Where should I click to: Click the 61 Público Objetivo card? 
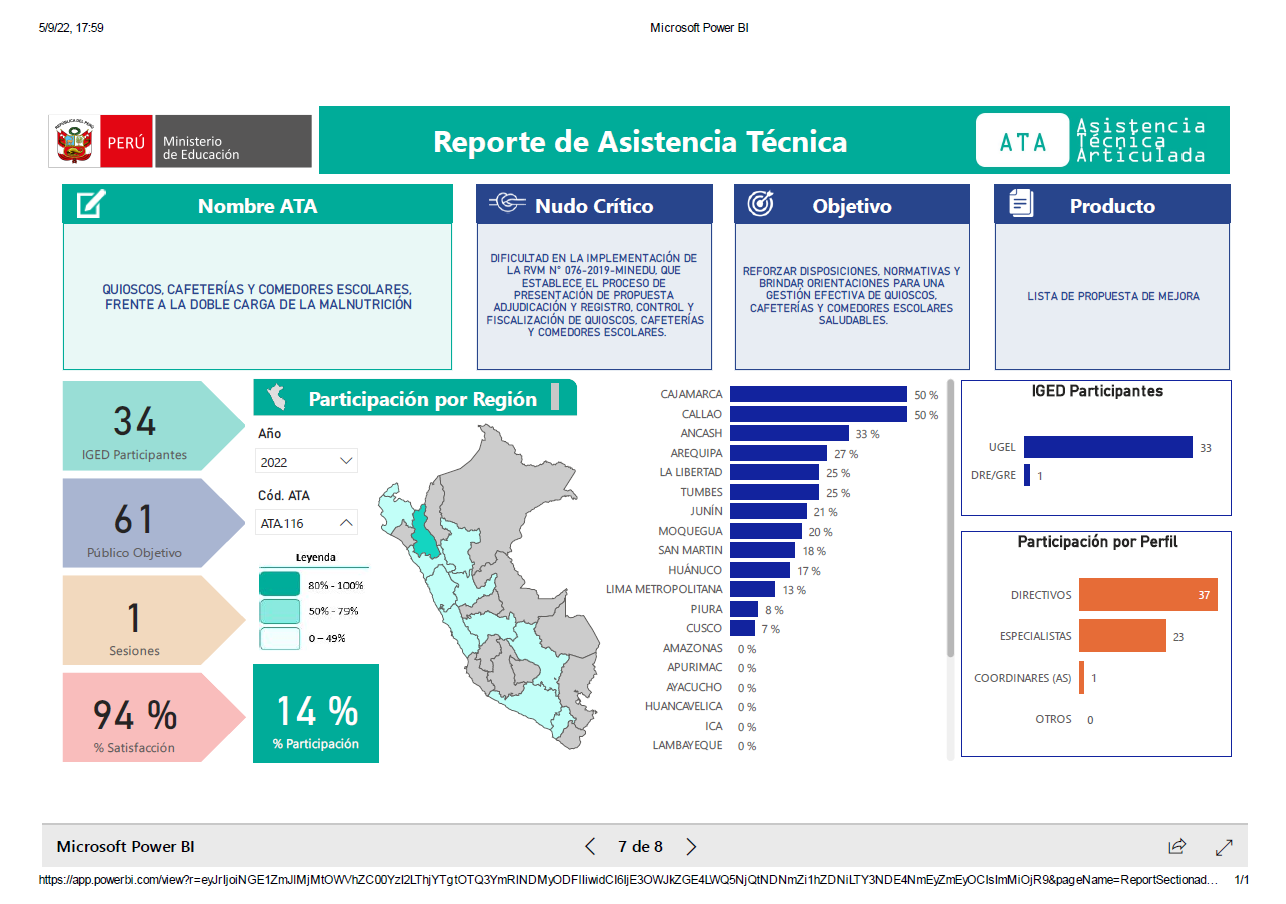tap(152, 523)
